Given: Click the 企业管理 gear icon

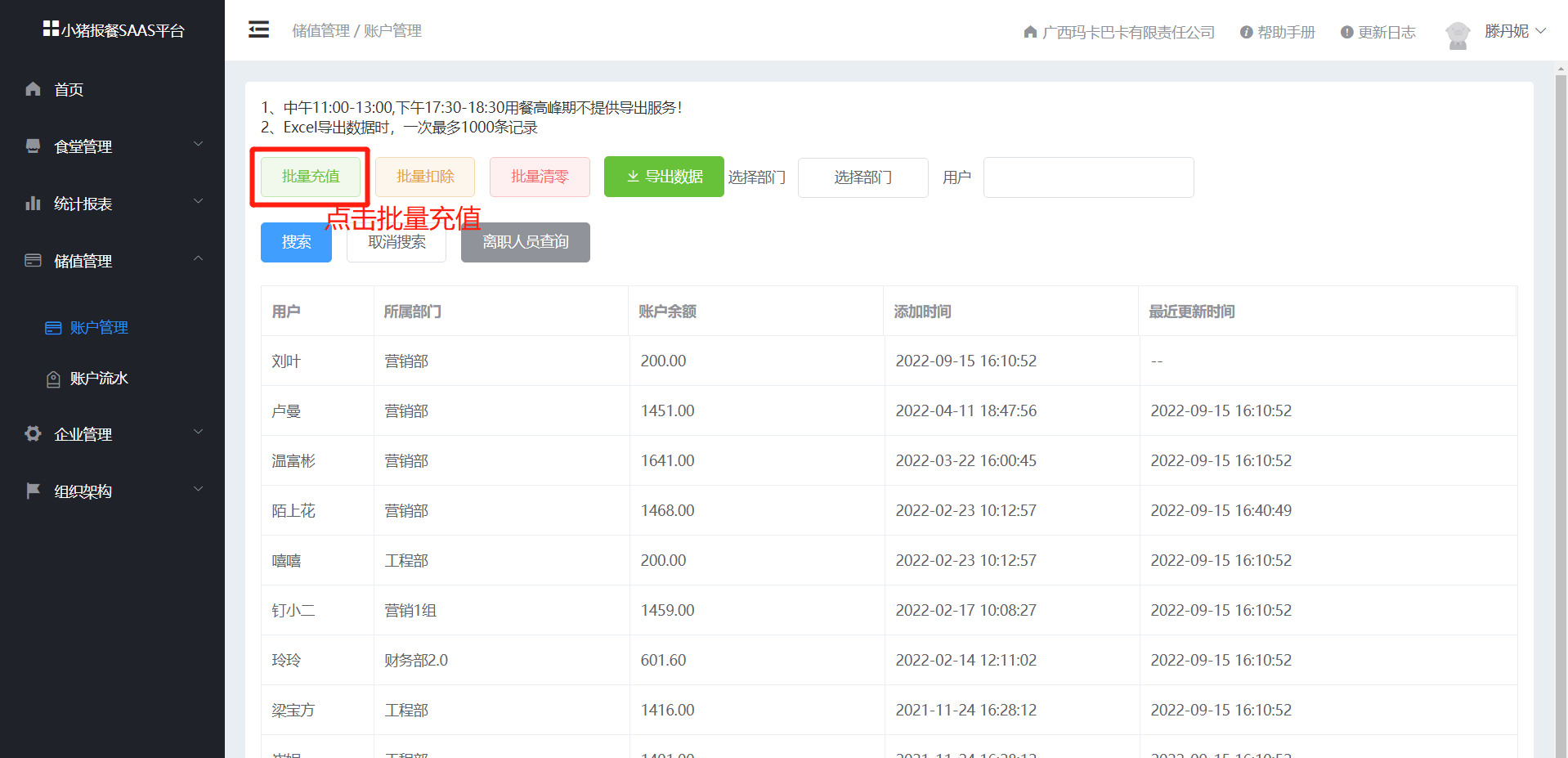Looking at the screenshot, I should click(x=33, y=433).
